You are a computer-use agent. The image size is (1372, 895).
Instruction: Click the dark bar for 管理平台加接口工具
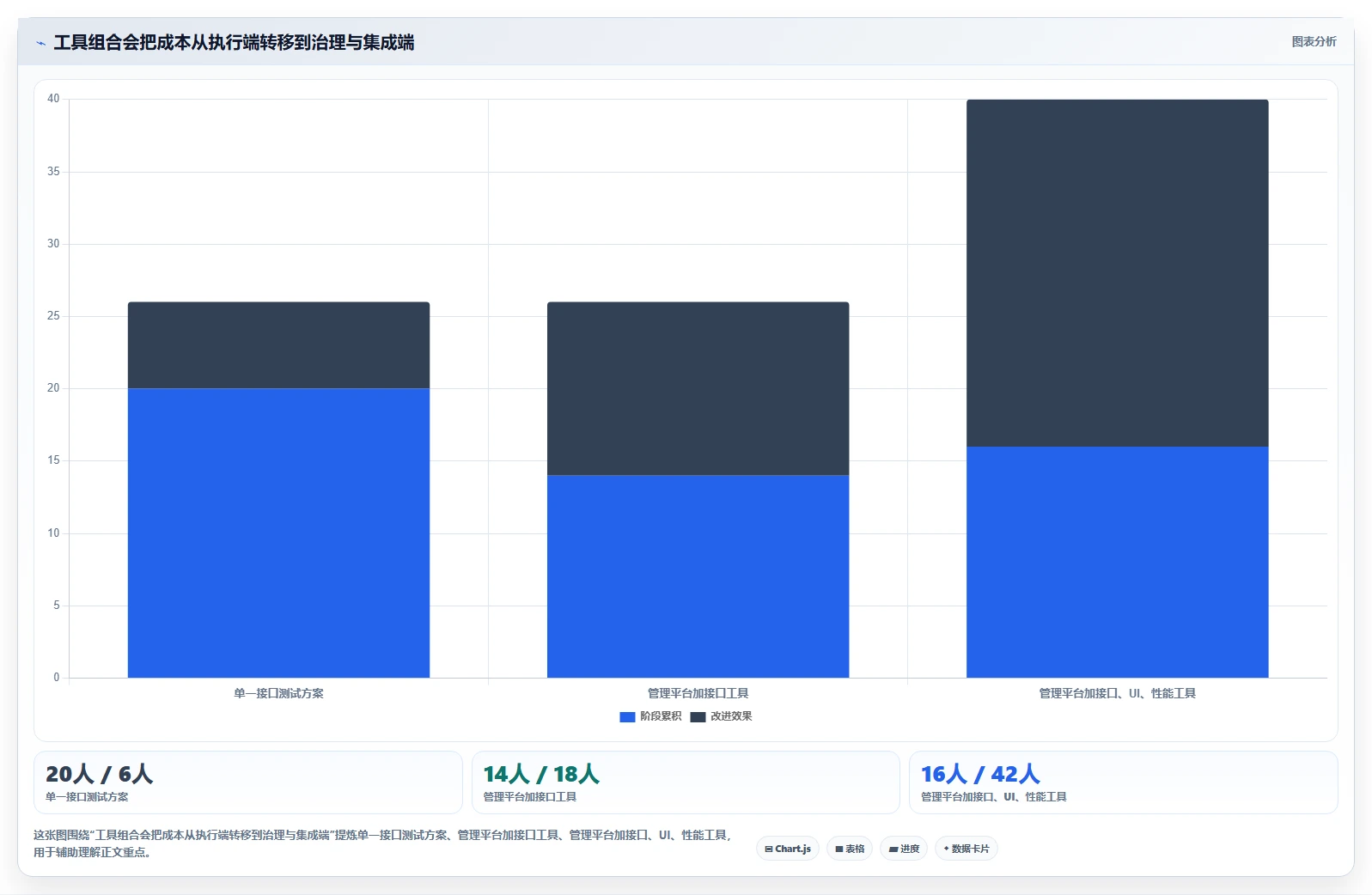click(698, 388)
